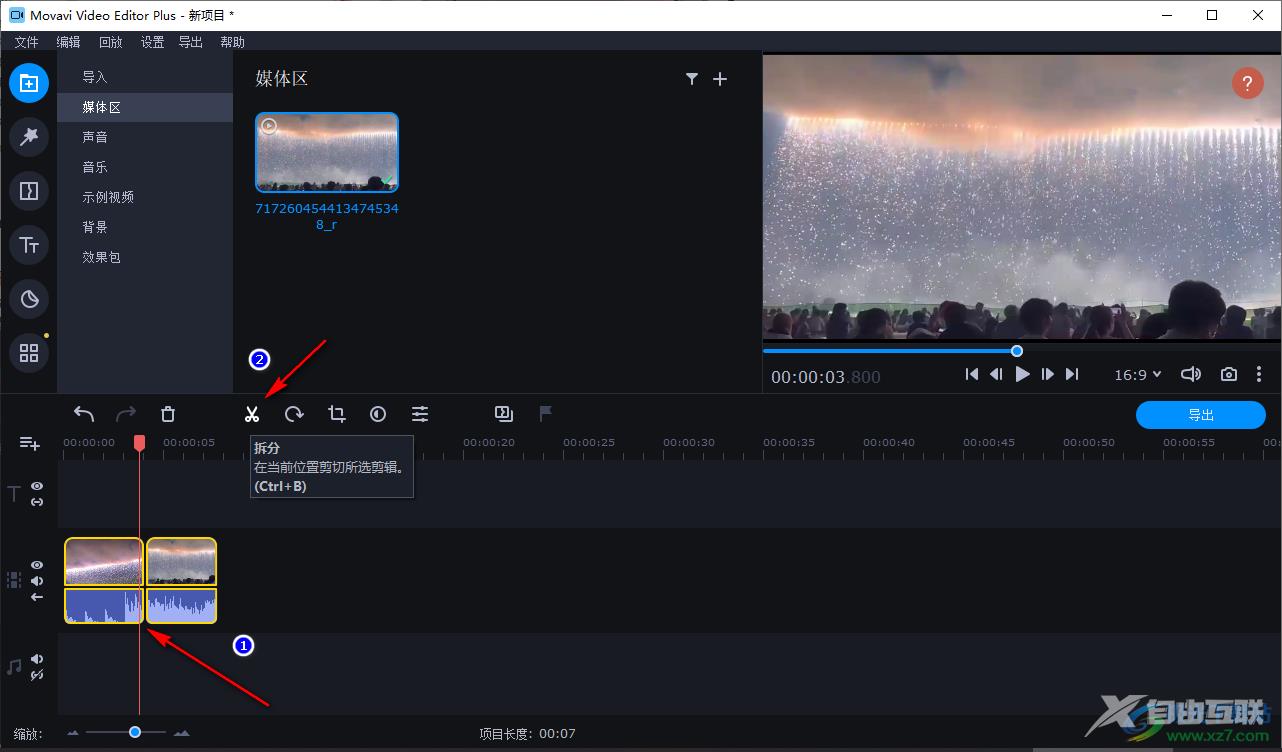Select 媒体区 in the side list

145,107
